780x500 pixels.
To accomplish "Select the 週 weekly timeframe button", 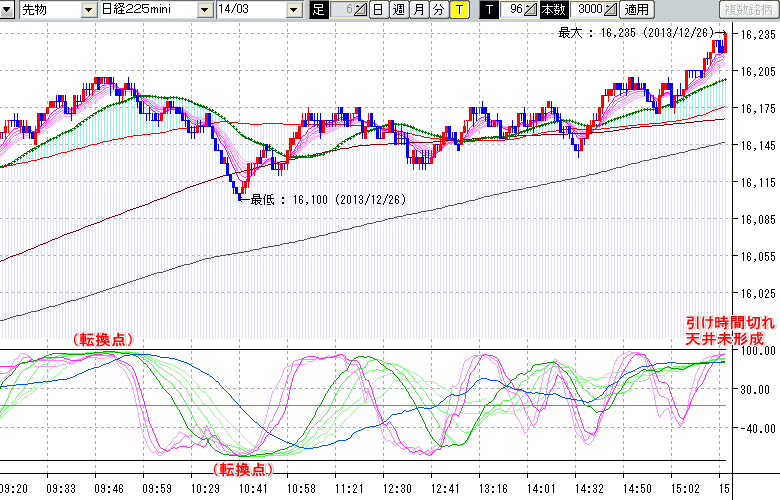I will pos(397,10).
